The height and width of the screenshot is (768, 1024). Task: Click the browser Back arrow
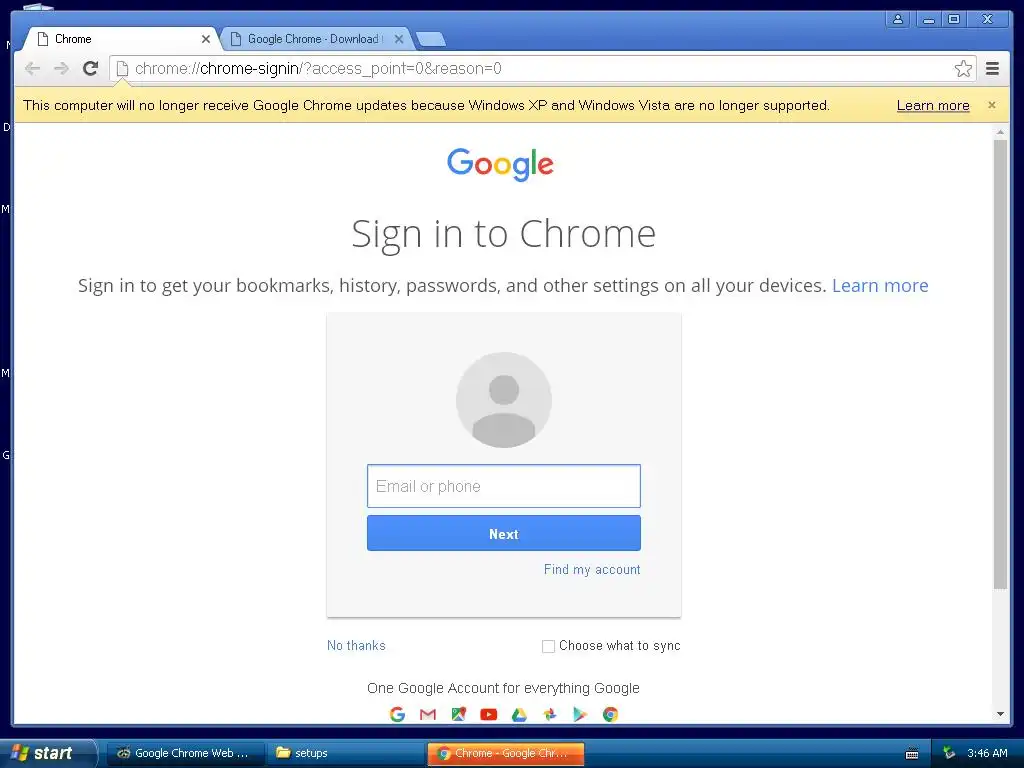coord(33,69)
